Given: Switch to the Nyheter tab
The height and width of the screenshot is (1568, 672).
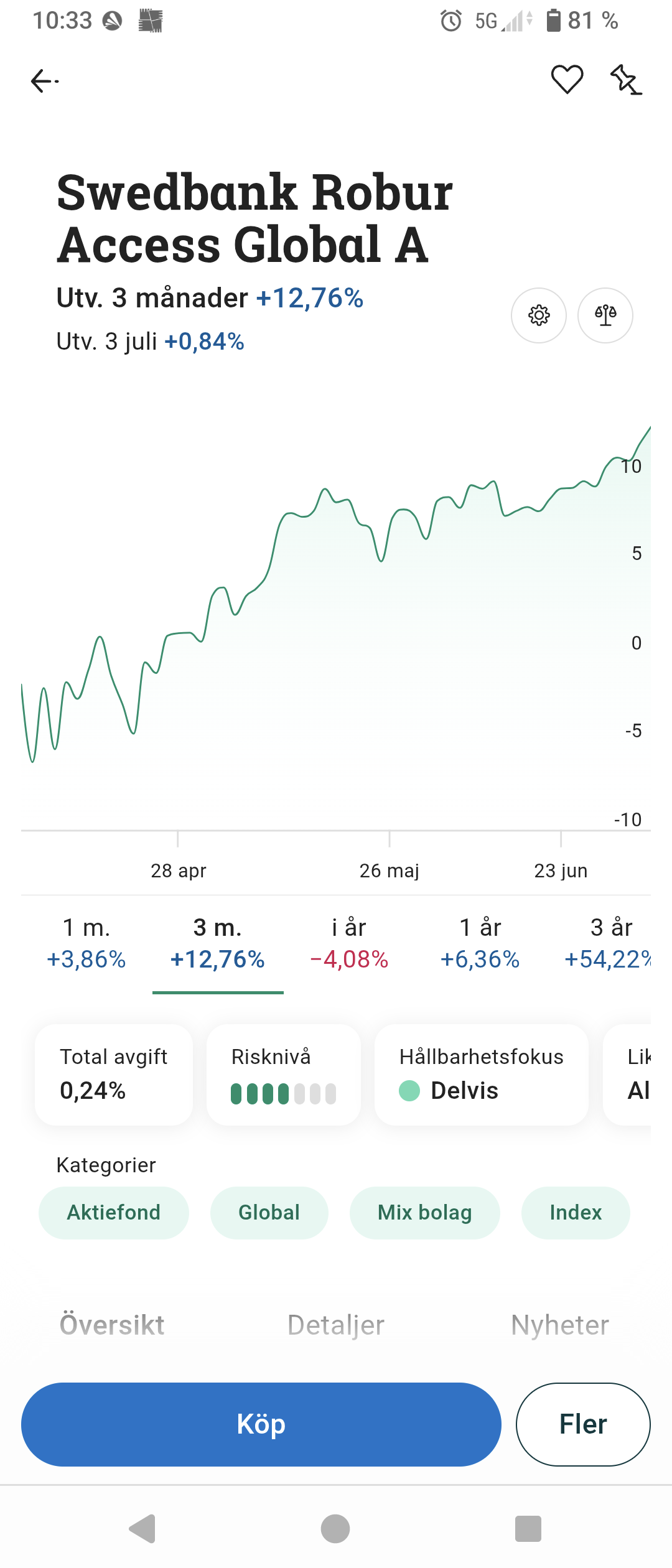Looking at the screenshot, I should tap(560, 1325).
